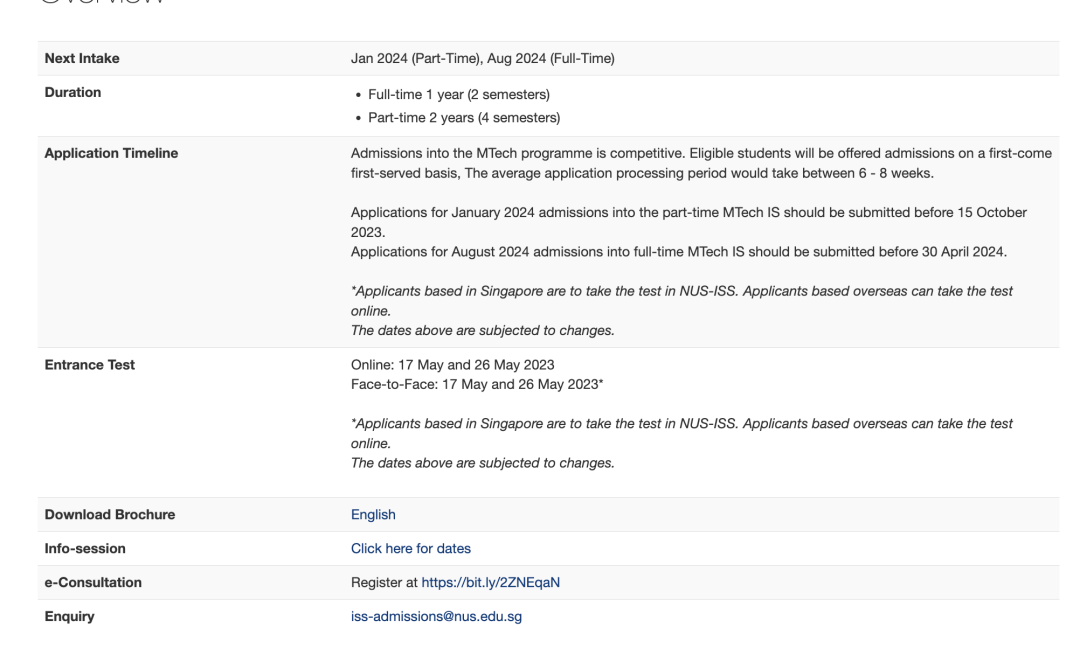Click the 'Click here for dates' link

(x=410, y=549)
